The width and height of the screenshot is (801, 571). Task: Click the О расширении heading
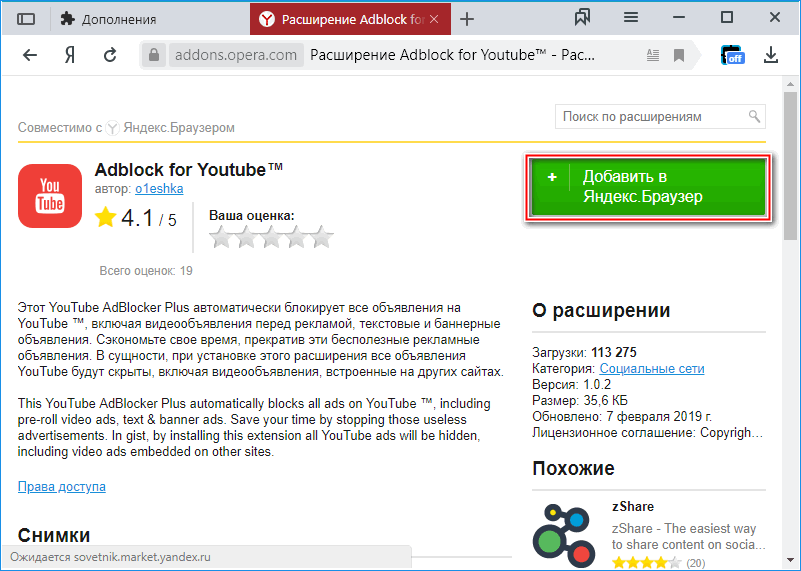point(601,310)
